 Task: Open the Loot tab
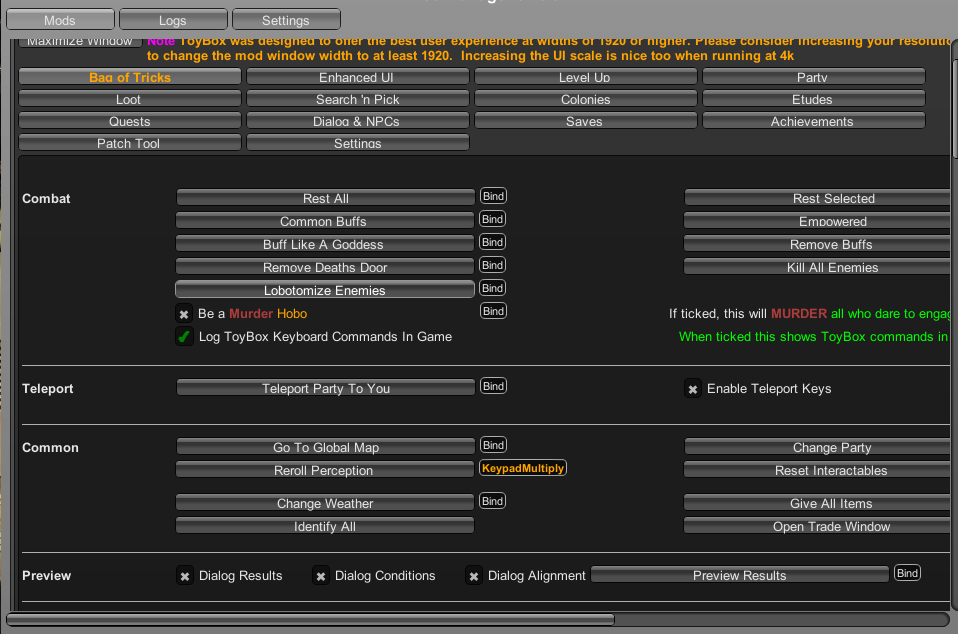130,99
